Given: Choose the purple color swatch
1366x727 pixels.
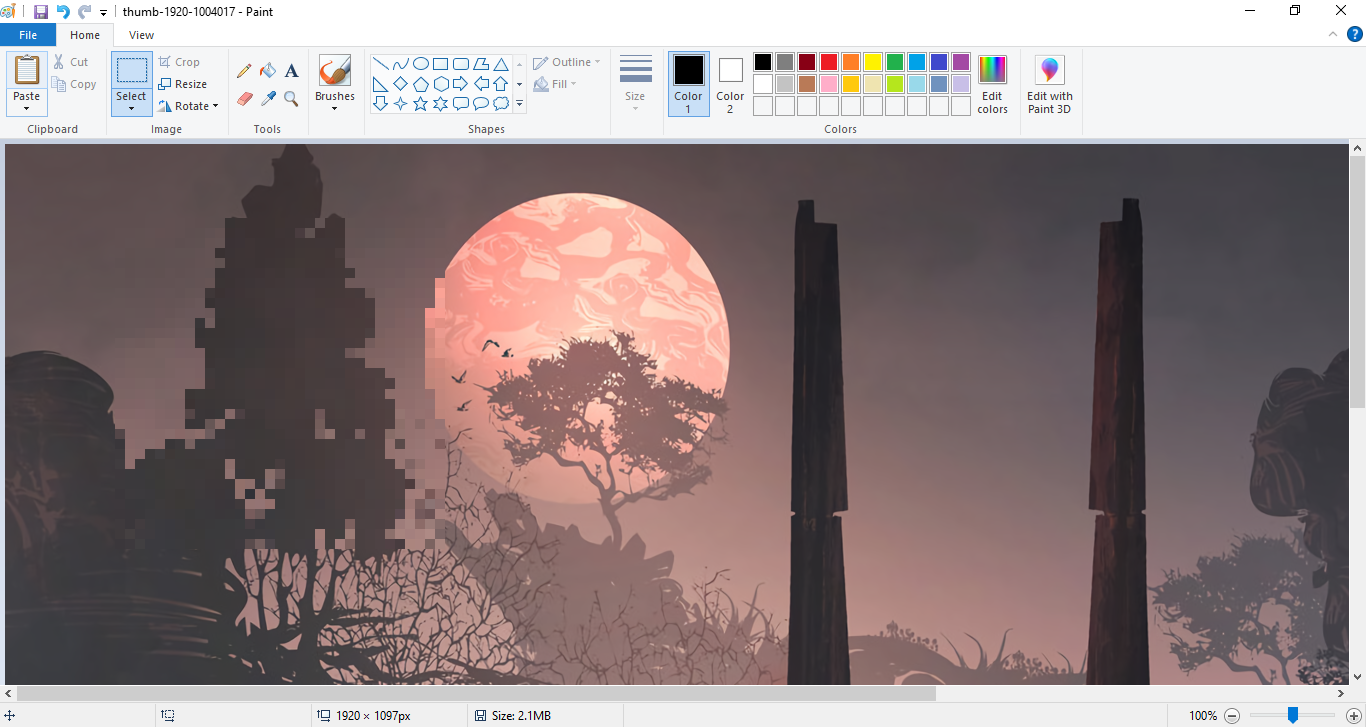Looking at the screenshot, I should click(961, 62).
